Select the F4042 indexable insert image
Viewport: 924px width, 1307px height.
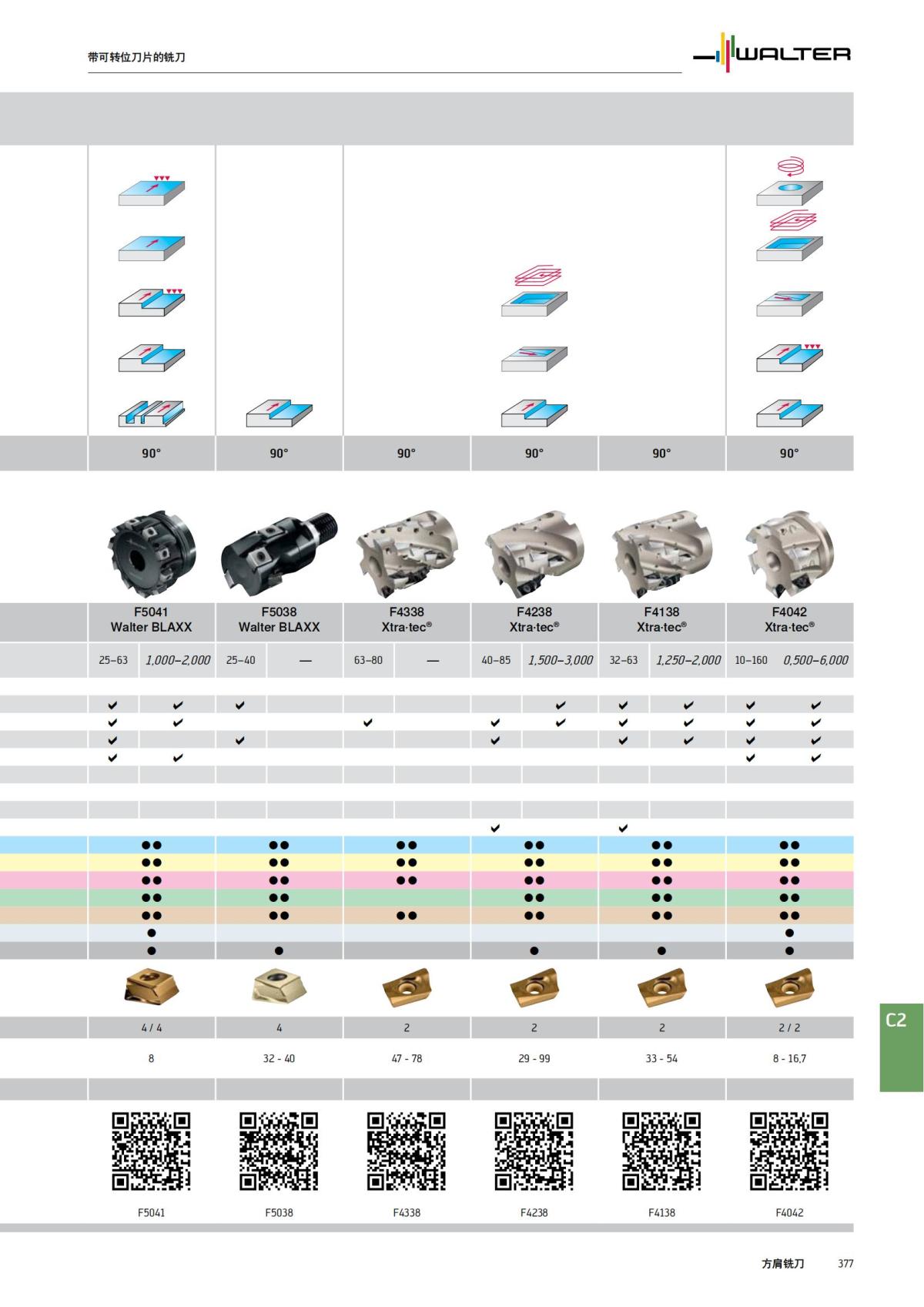789,987
